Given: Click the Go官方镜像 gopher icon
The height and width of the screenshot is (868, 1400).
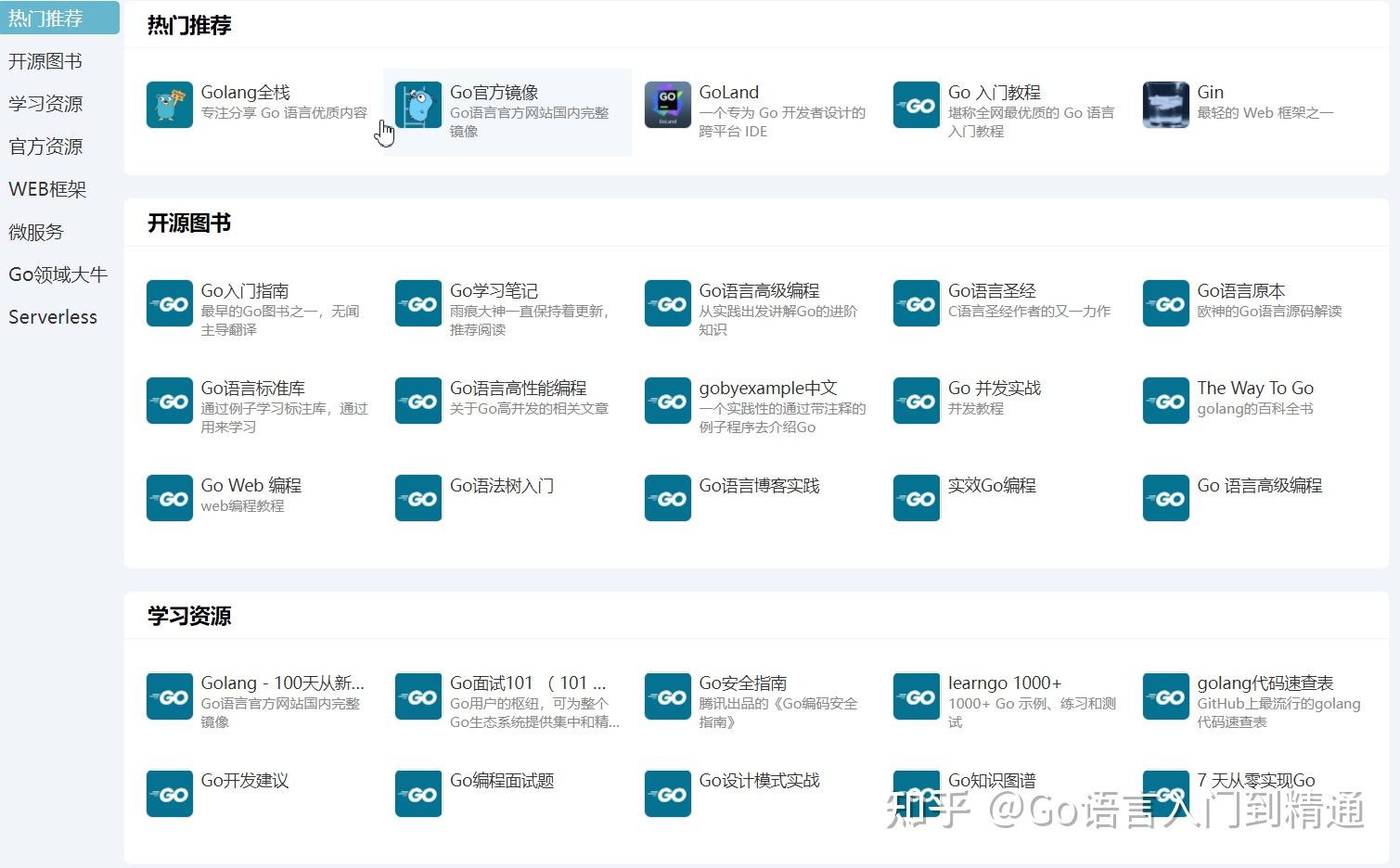Looking at the screenshot, I should click(x=417, y=105).
